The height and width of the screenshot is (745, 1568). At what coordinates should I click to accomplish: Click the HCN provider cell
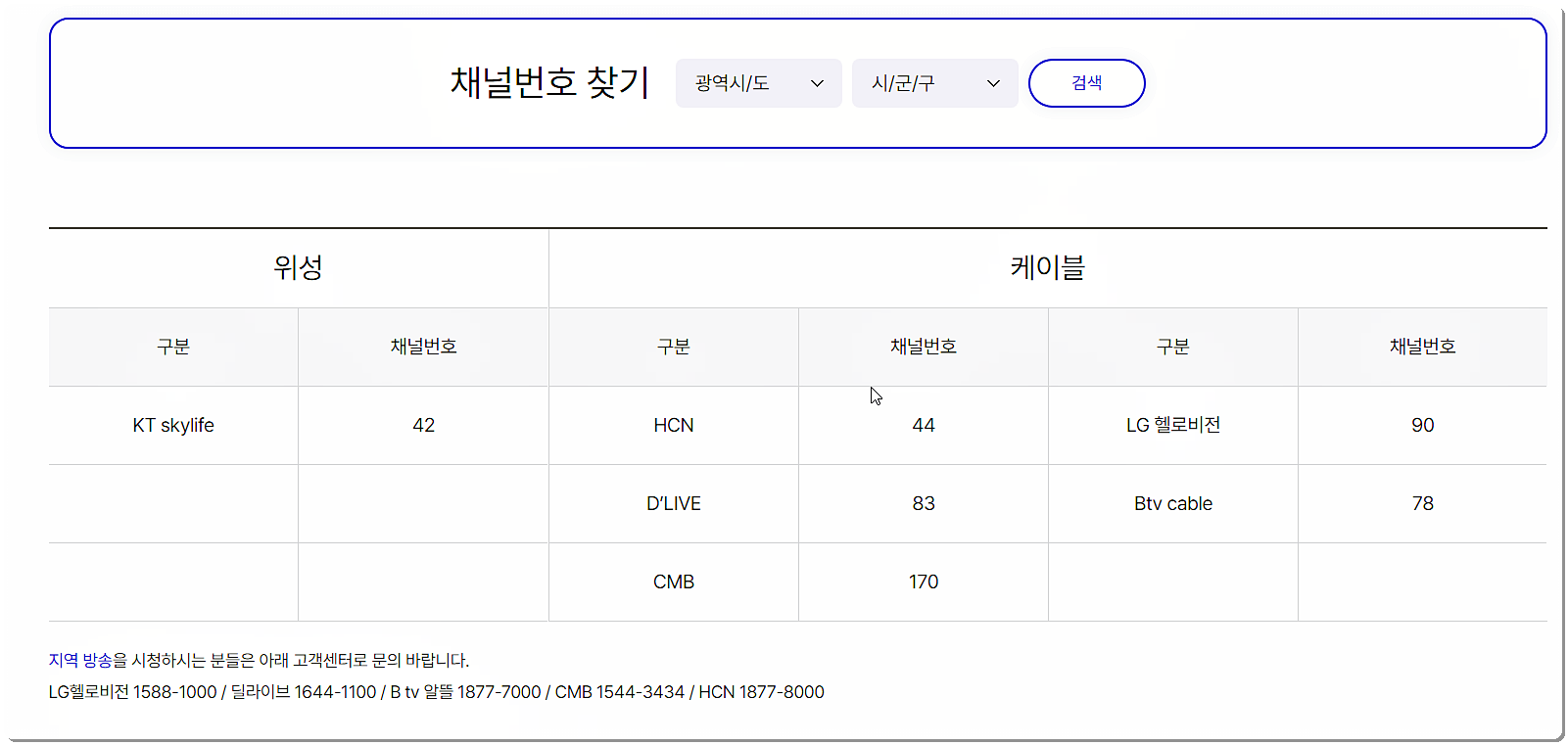click(x=674, y=425)
